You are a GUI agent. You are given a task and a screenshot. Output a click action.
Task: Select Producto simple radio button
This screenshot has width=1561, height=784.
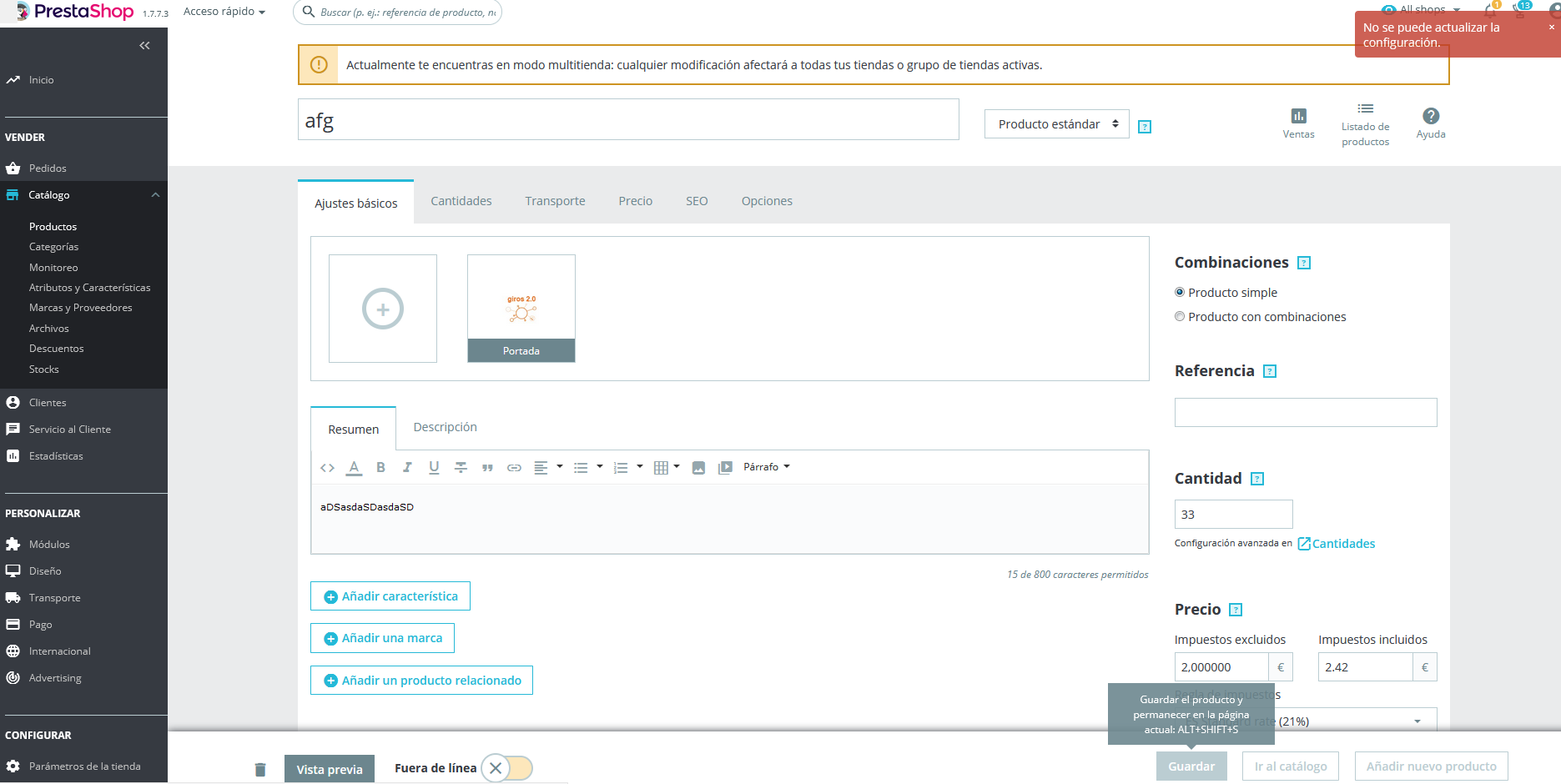click(x=1180, y=292)
